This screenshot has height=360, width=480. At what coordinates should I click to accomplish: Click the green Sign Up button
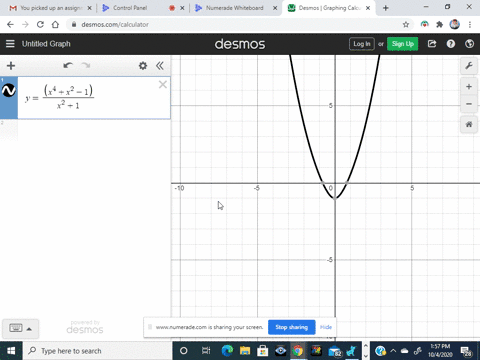403,44
